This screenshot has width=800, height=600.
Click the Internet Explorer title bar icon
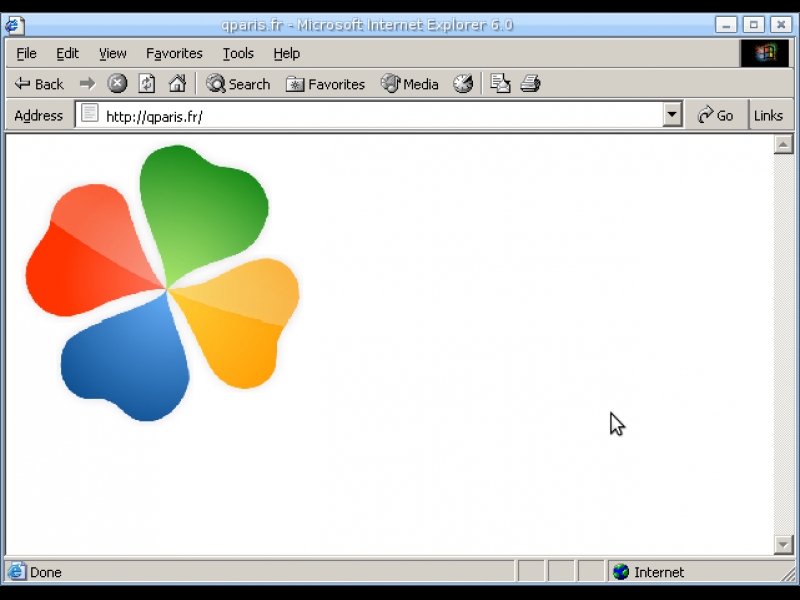[15, 25]
